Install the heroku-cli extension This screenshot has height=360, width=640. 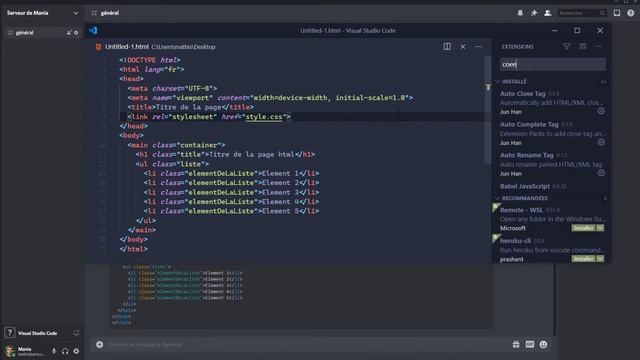point(583,259)
